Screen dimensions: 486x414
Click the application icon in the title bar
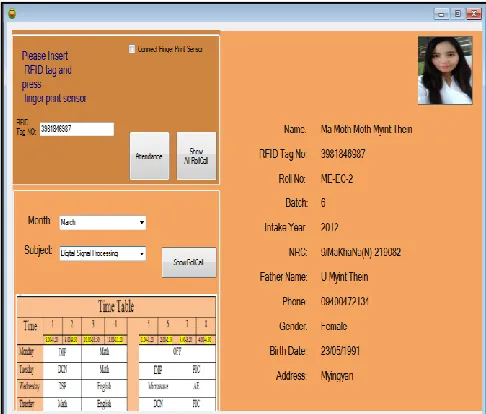click(12, 14)
